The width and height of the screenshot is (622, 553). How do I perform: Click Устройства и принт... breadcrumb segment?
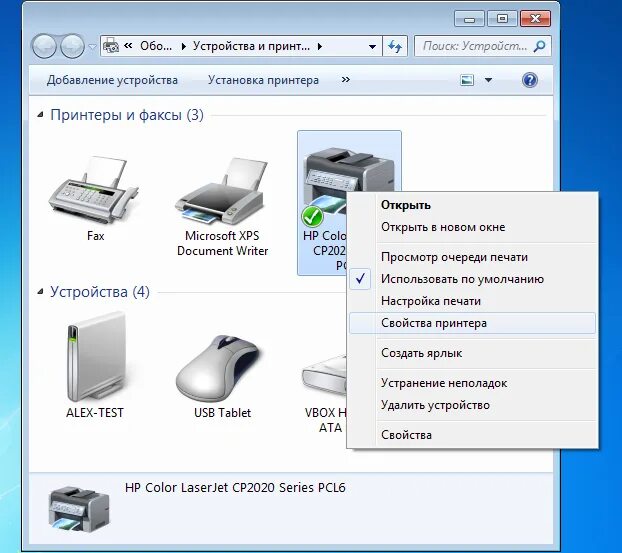tap(251, 46)
